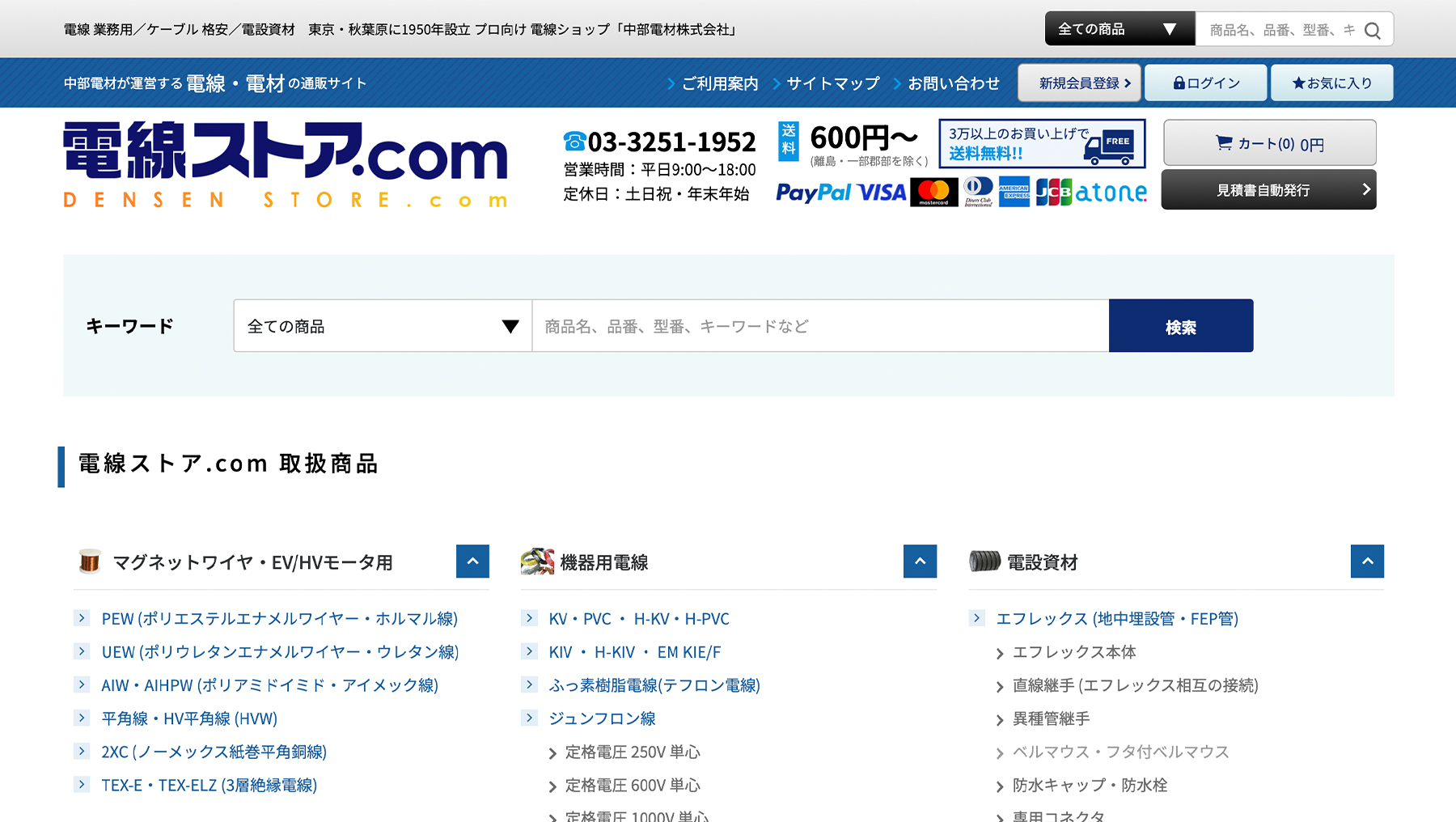This screenshot has width=1456, height=822.
Task: Click the 電設資材 conduit icon
Action: 984,561
